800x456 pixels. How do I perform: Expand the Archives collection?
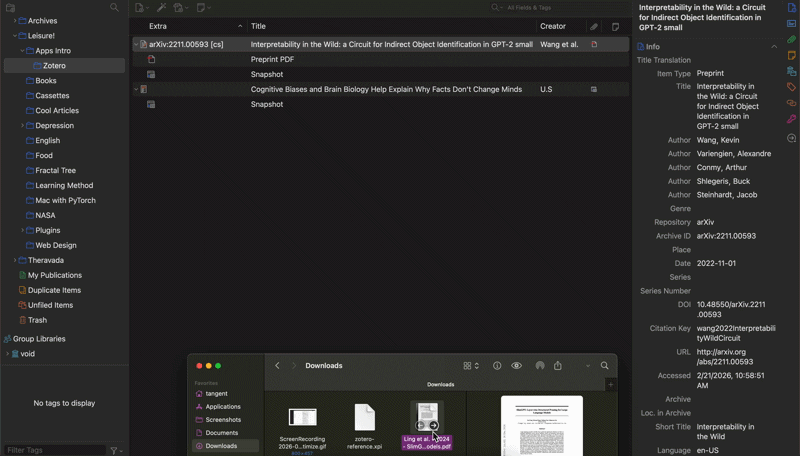click(15, 21)
